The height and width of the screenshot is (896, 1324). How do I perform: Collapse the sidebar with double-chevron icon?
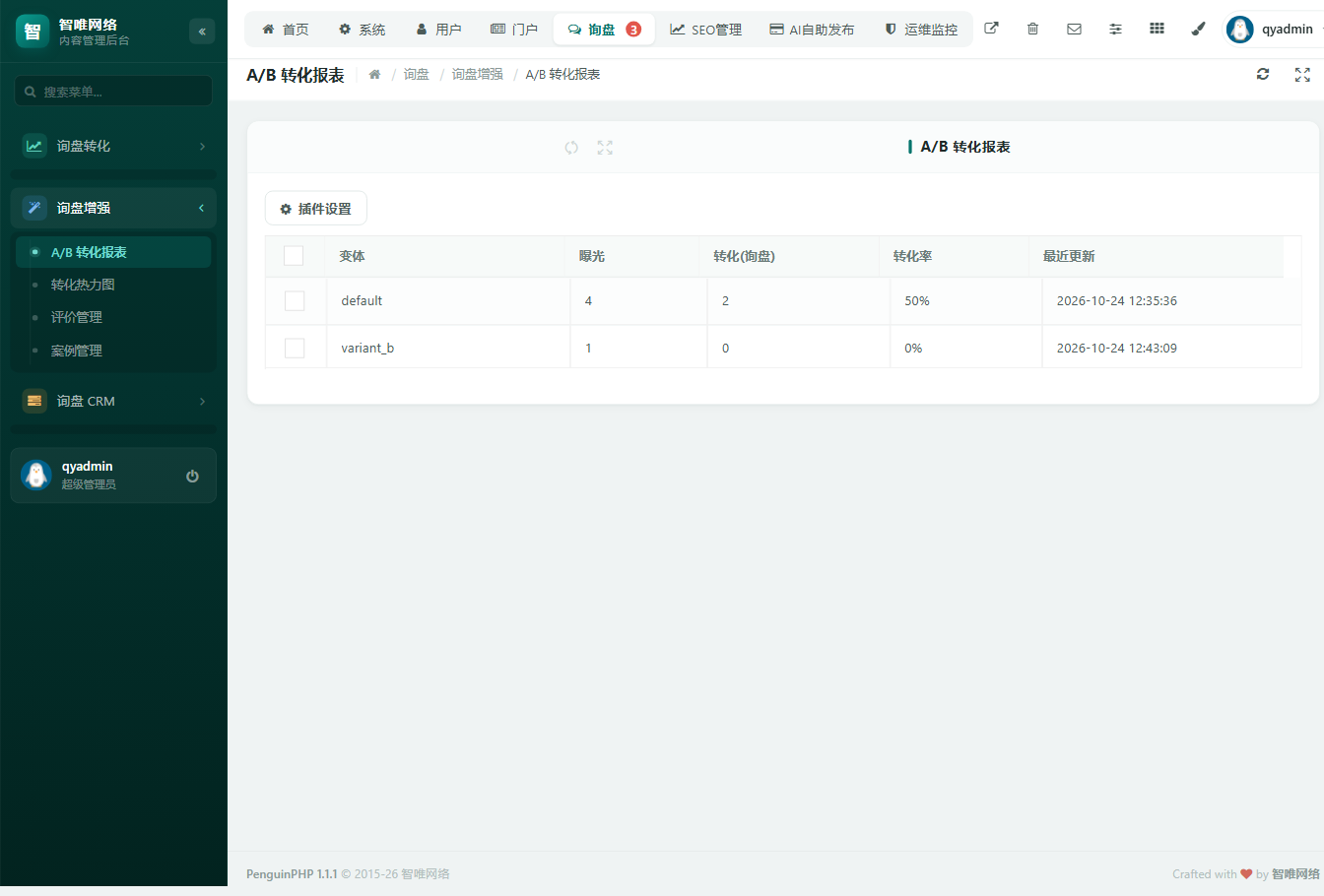pyautogui.click(x=202, y=32)
